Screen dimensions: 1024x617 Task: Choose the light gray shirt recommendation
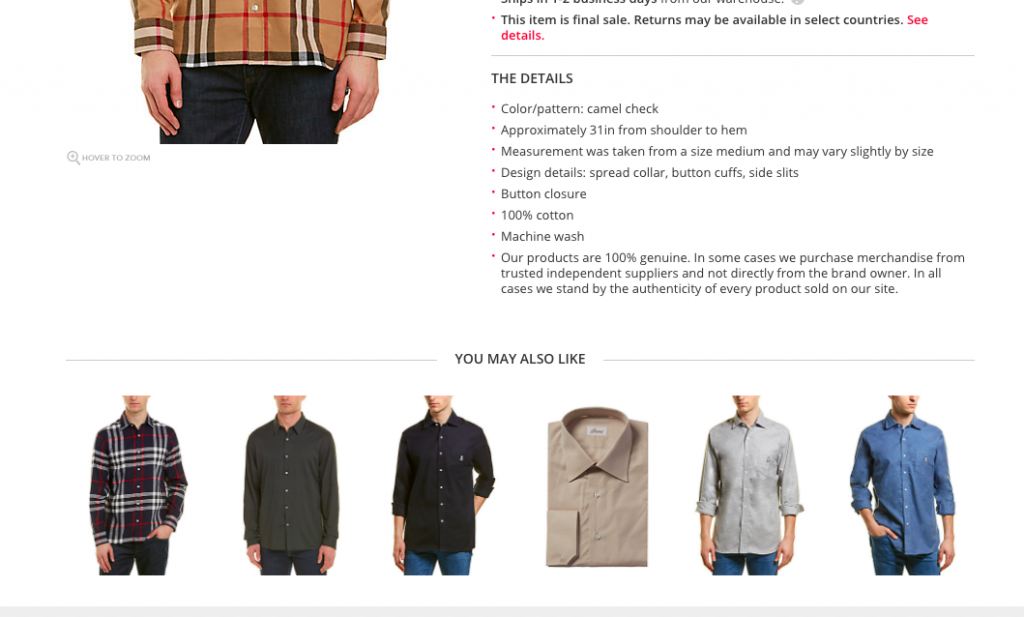coord(748,485)
